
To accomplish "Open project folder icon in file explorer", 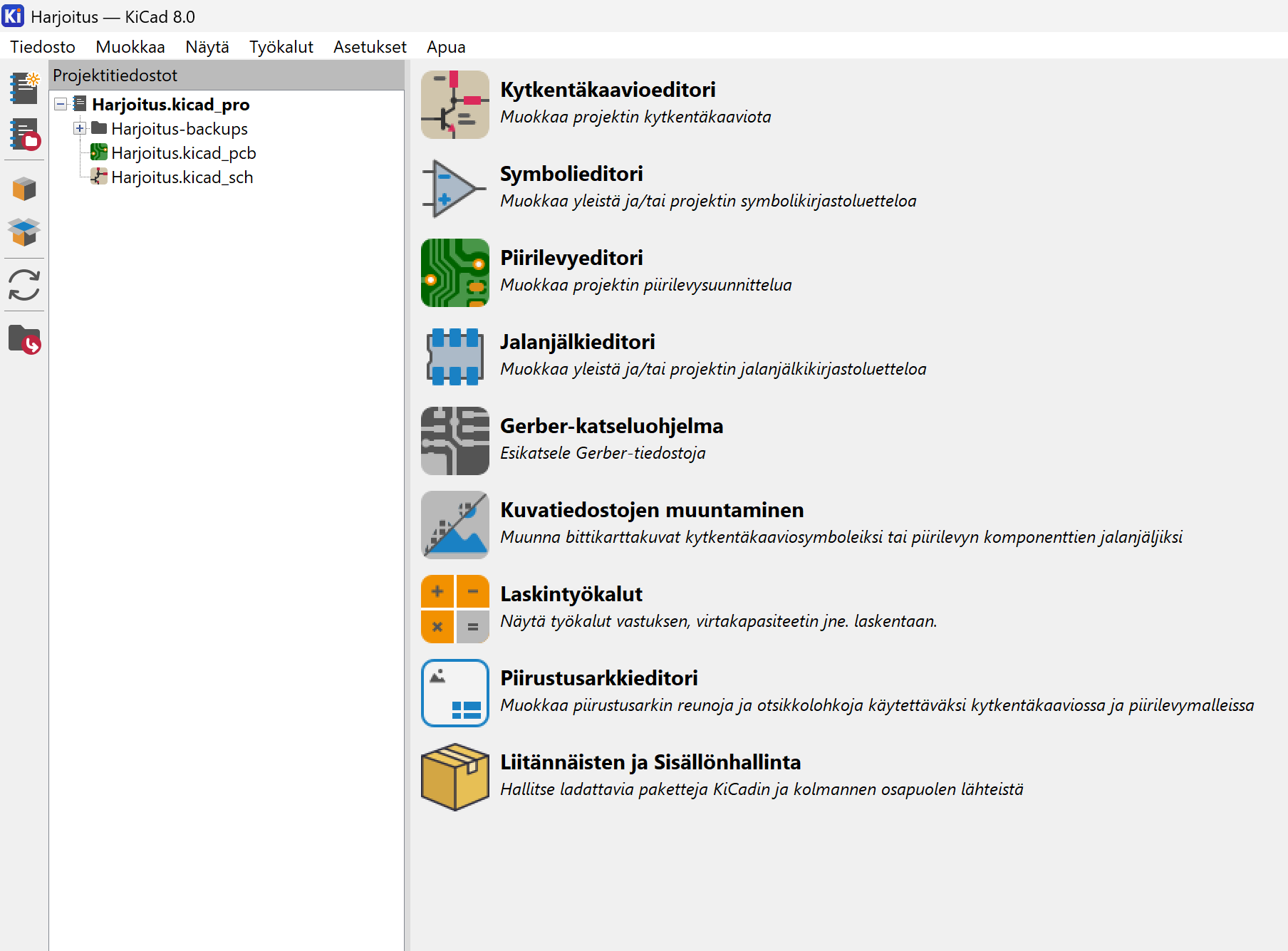I will pos(24,339).
